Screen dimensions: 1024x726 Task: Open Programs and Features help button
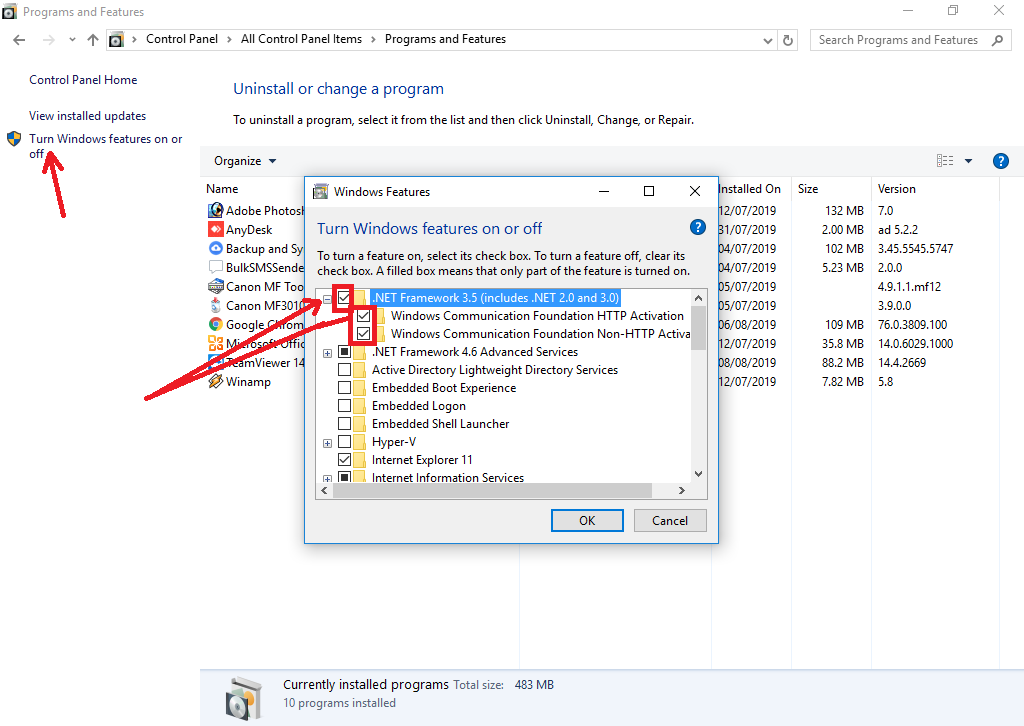point(1000,161)
